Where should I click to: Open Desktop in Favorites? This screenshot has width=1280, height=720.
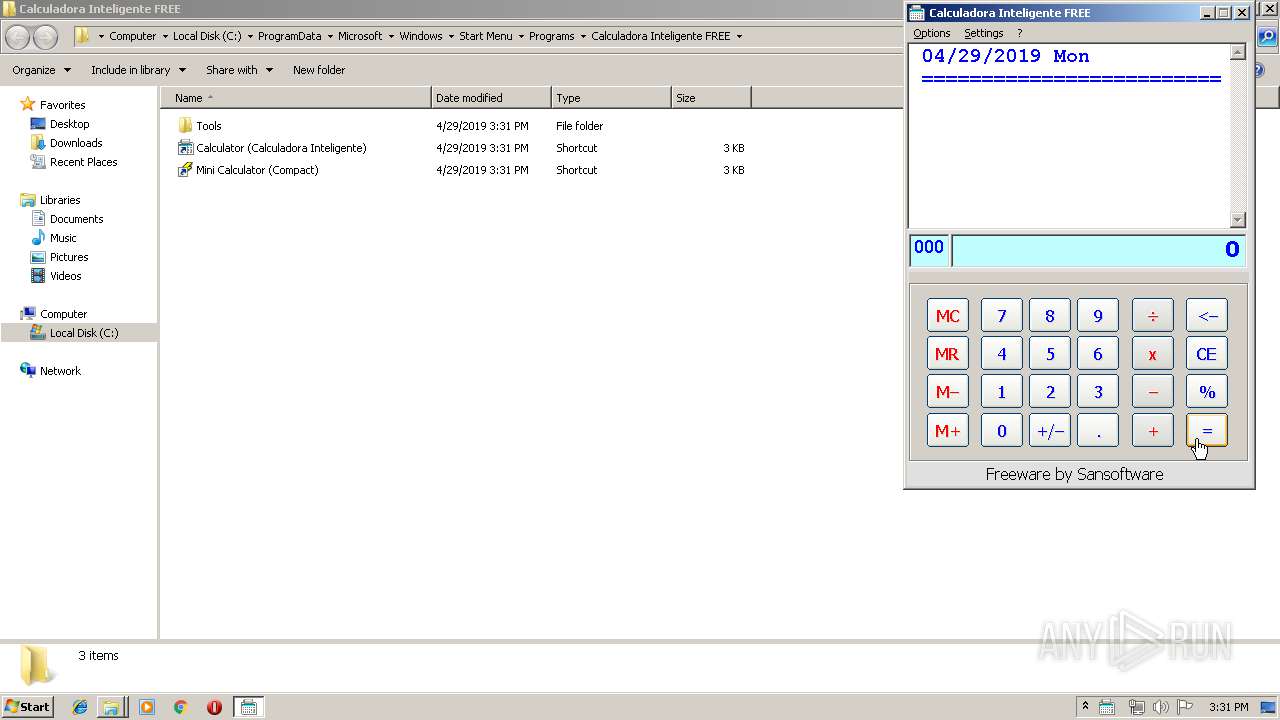click(60, 124)
